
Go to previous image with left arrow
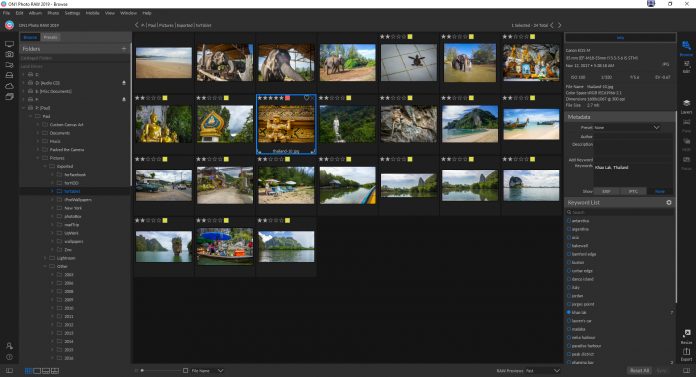point(552,25)
